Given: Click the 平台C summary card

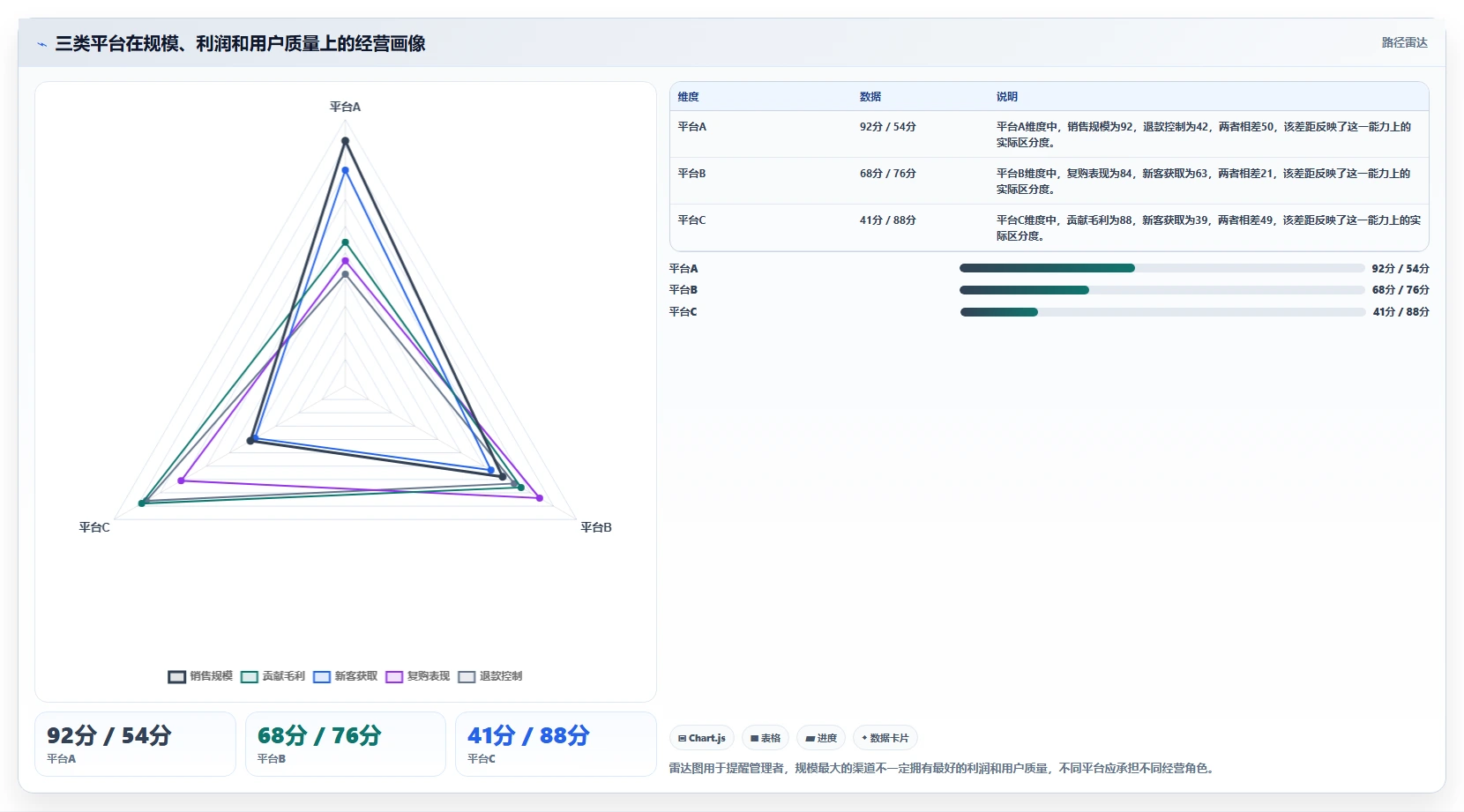Looking at the screenshot, I should tap(556, 744).
